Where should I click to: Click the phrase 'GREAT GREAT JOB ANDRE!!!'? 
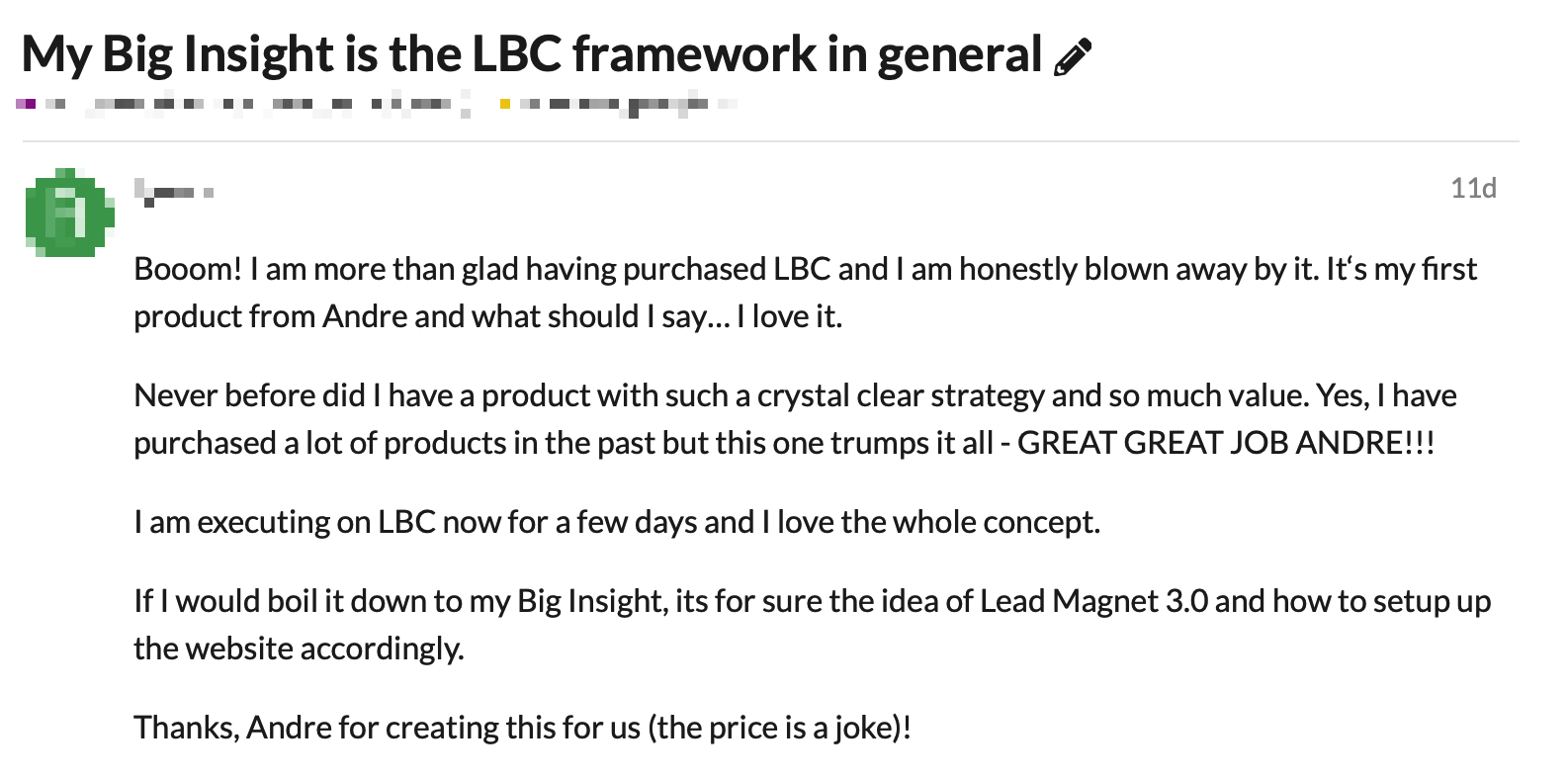click(x=1226, y=442)
